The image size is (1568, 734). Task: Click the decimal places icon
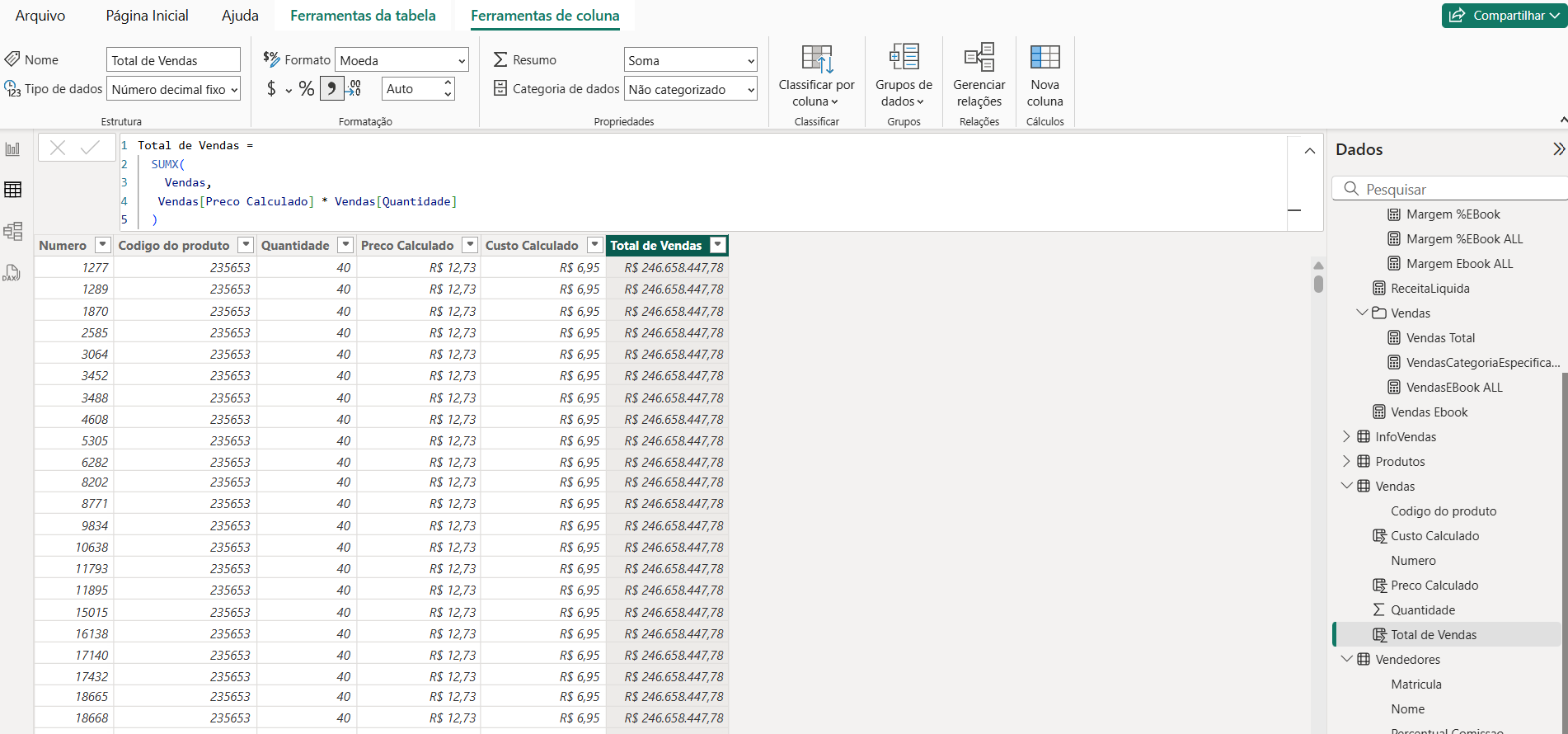[x=354, y=88]
